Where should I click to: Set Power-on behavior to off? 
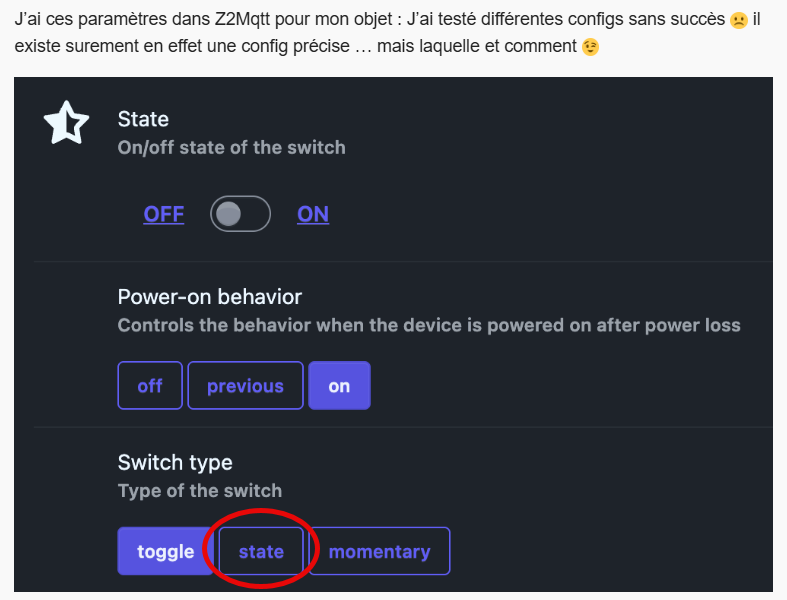click(150, 386)
